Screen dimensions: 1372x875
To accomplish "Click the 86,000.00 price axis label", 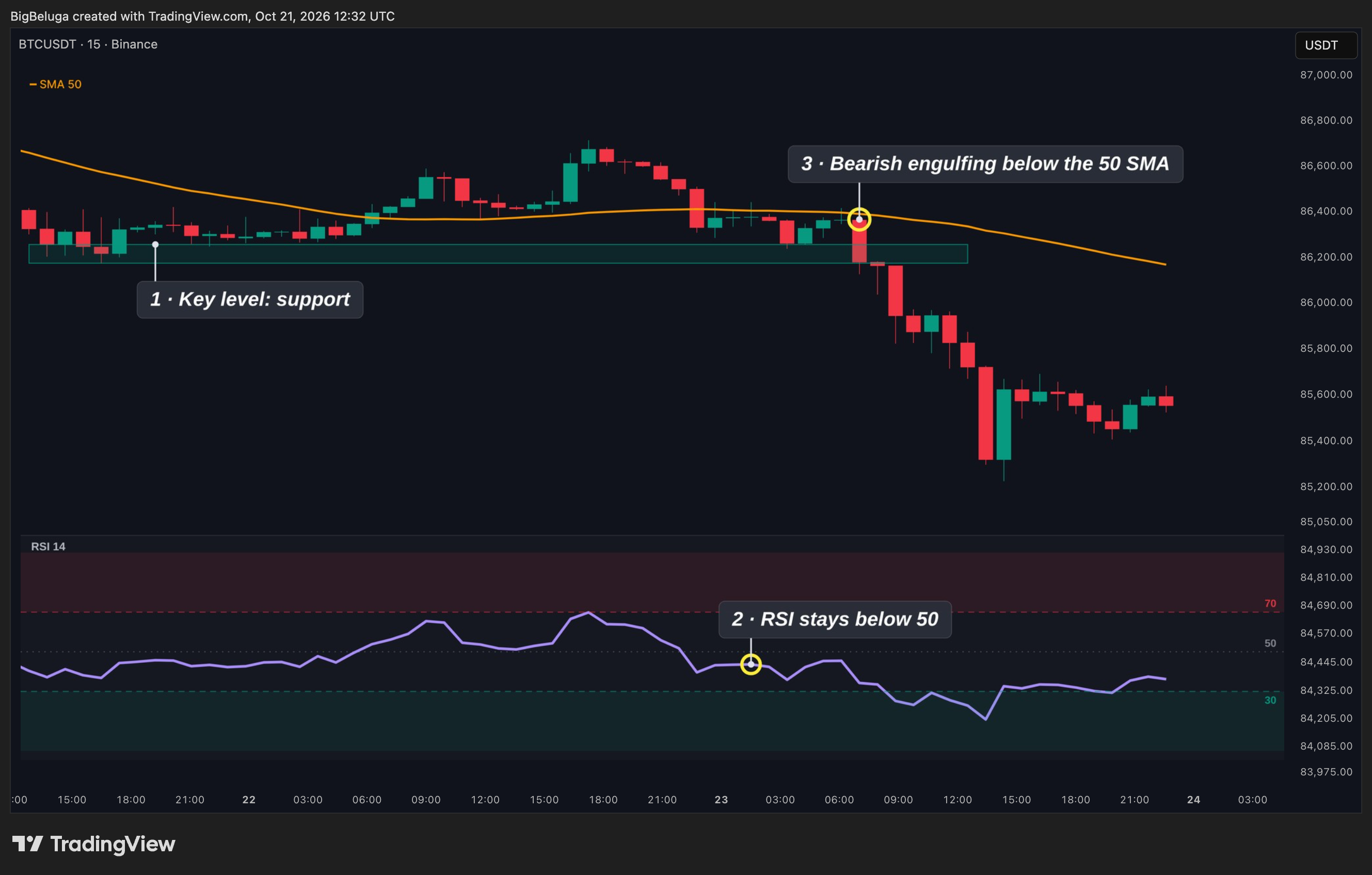I will 1326,302.
